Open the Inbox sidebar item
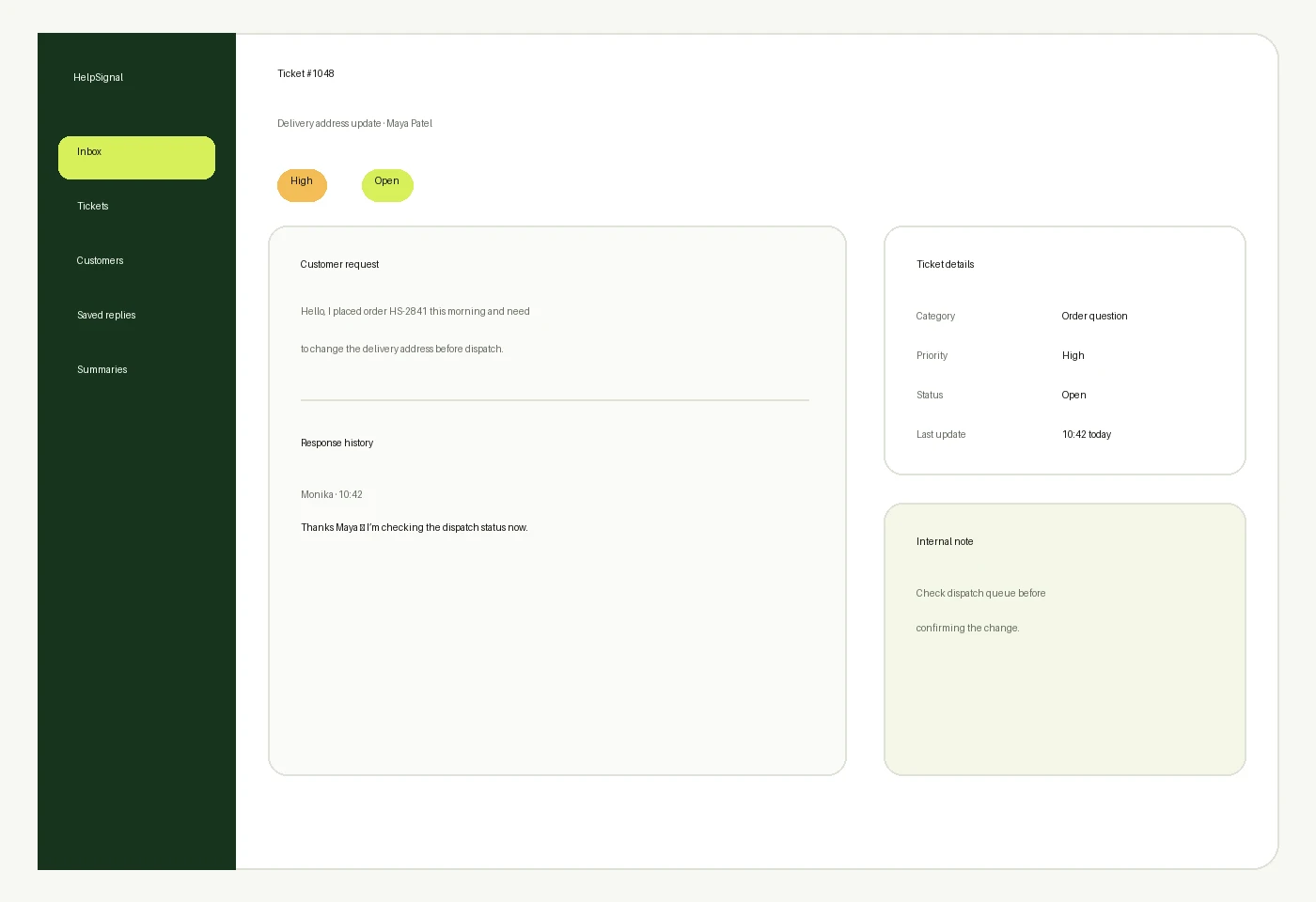Screen dimensions: 1316x902 point(136,158)
